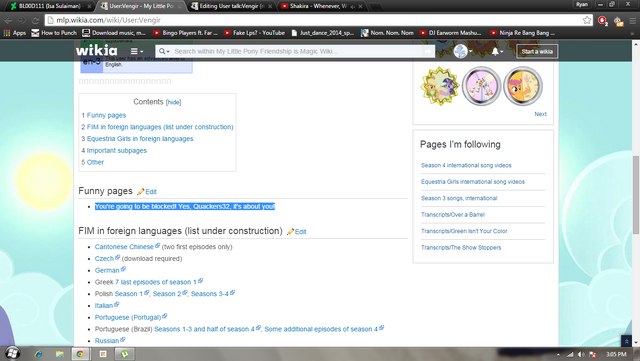Open Cantonese Chinese external link
The height and width of the screenshot is (361, 640).
point(124,247)
